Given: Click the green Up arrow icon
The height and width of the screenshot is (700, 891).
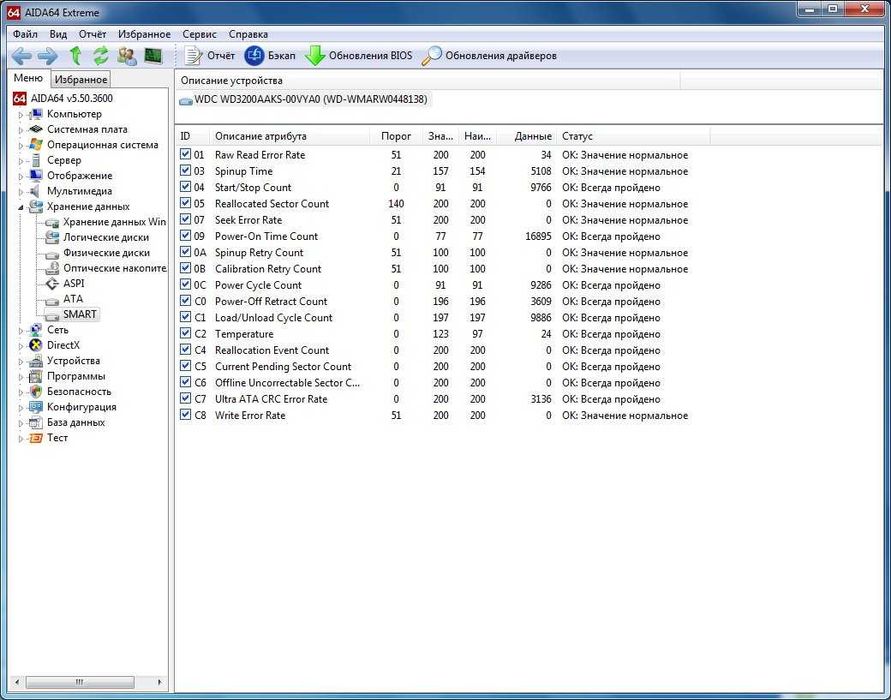Looking at the screenshot, I should pos(75,56).
